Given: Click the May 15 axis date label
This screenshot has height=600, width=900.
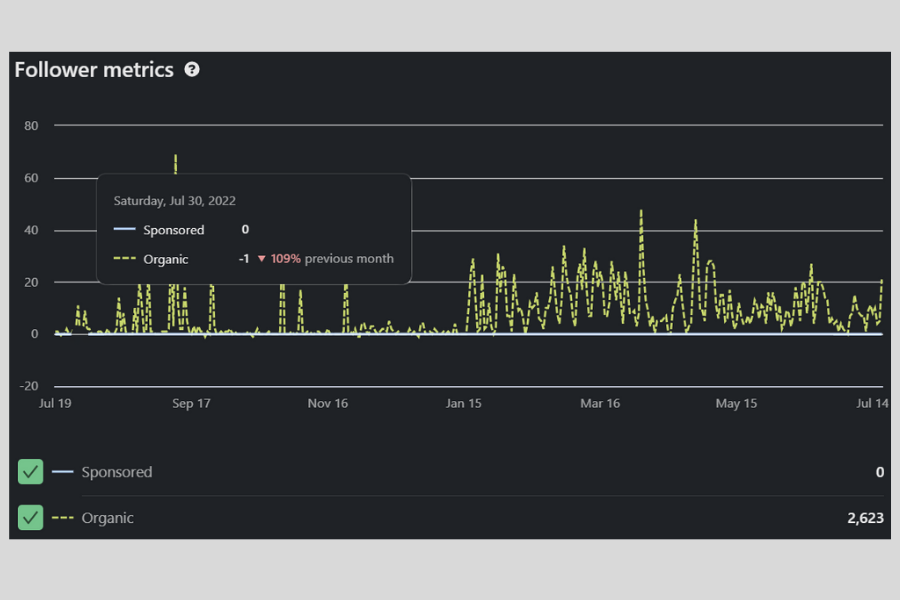Looking at the screenshot, I should (736, 404).
